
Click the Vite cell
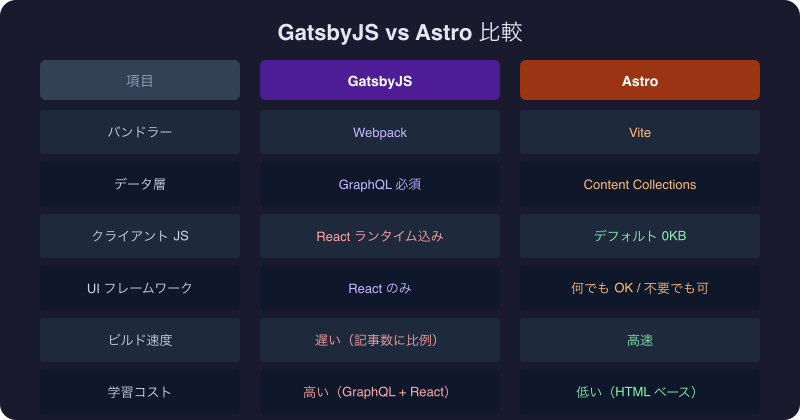click(640, 132)
